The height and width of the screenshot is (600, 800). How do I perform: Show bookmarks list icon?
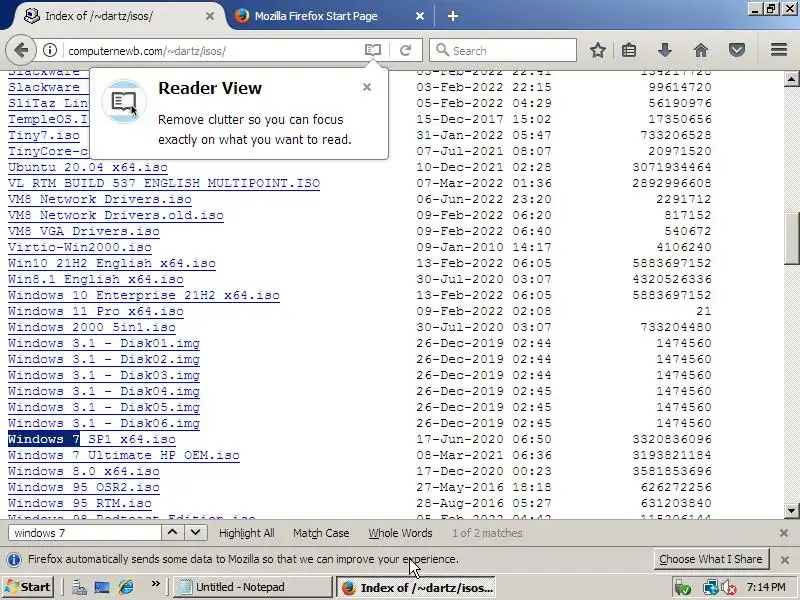click(629, 50)
